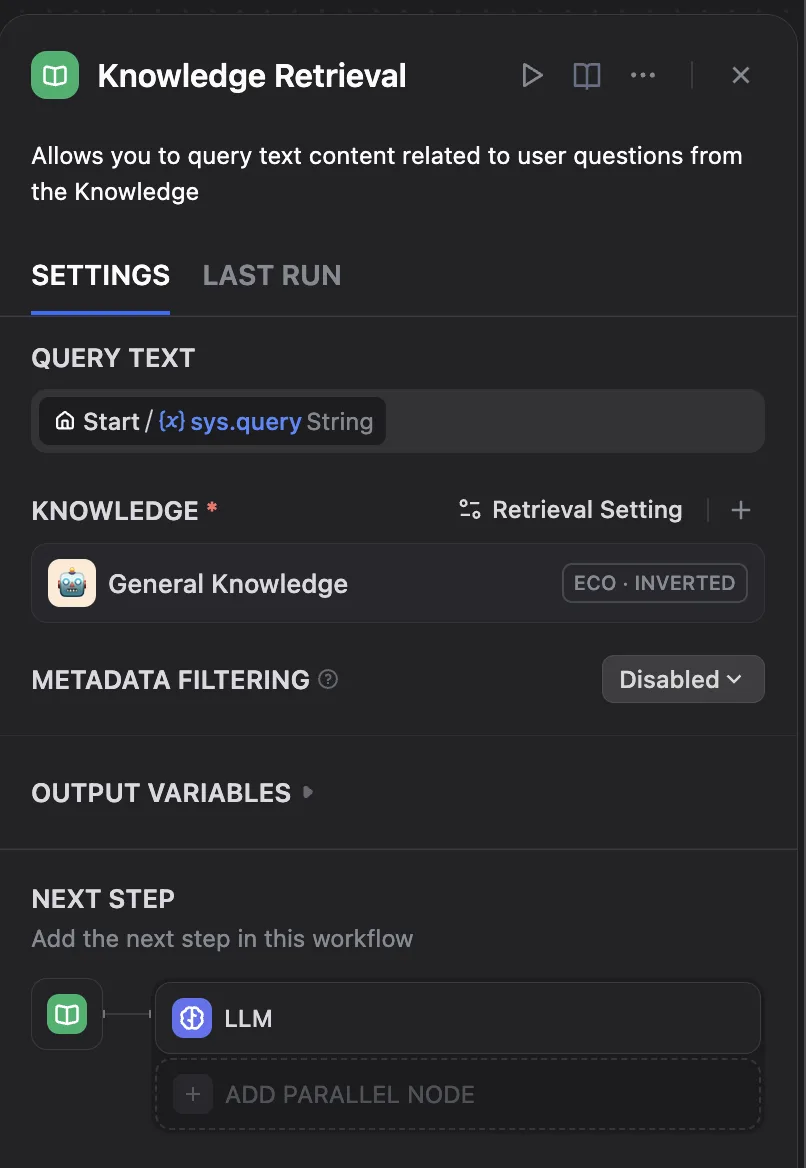This screenshot has height=1168, width=806.
Task: Select the LLM next step node
Action: tap(458, 1019)
